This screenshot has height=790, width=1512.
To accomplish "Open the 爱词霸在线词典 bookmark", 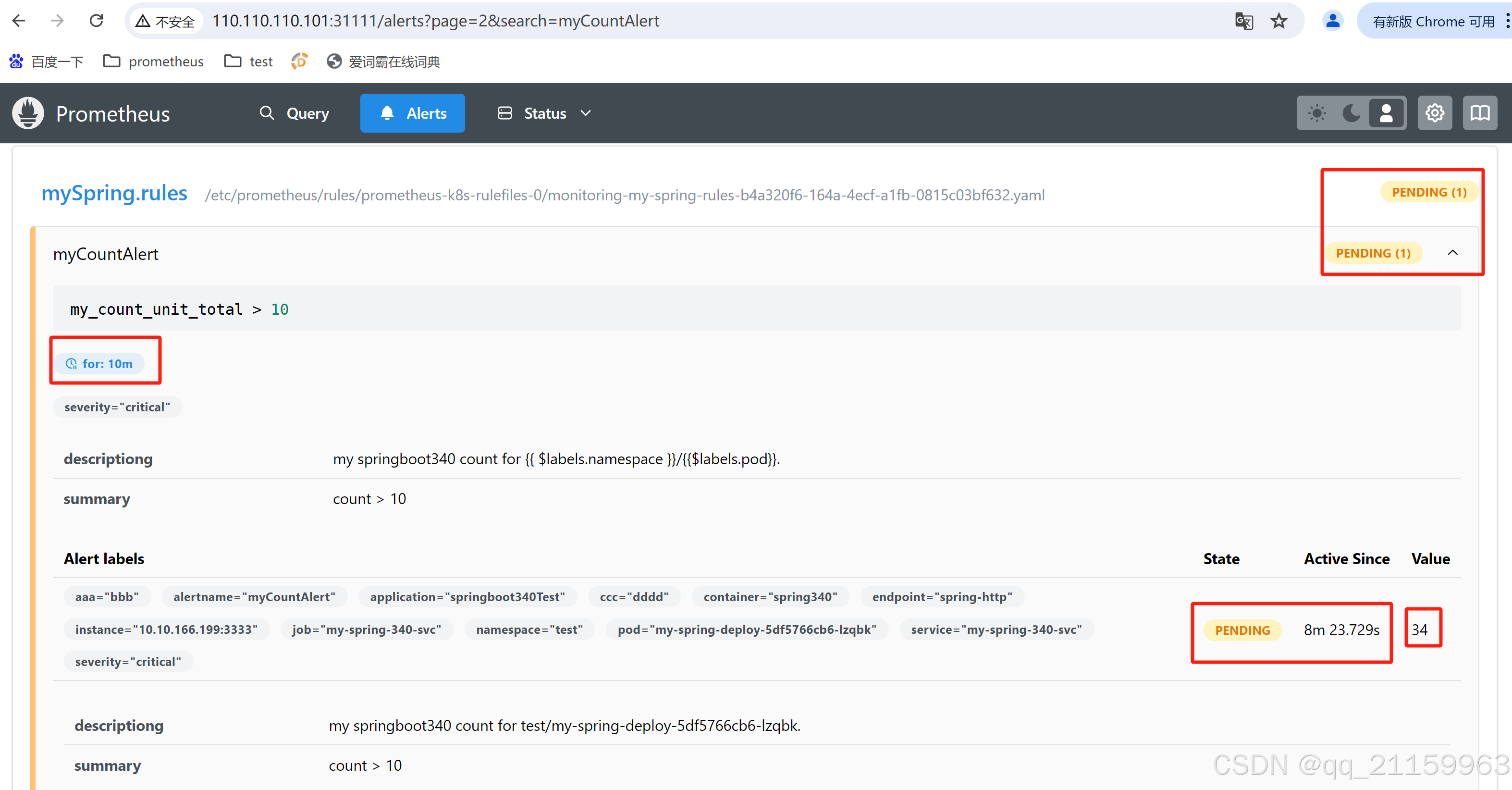I will coord(383,62).
